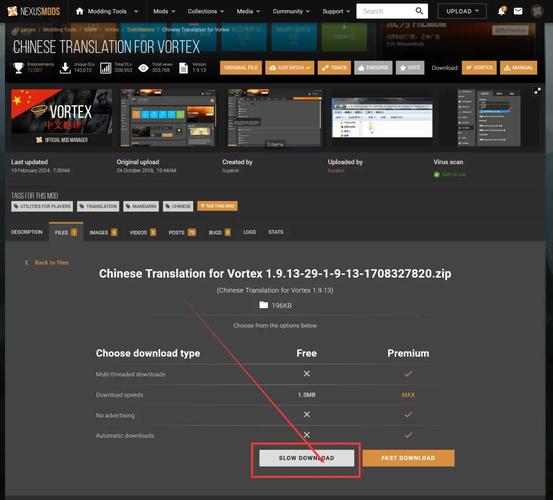Click the search magnifier icon

(x=419, y=11)
